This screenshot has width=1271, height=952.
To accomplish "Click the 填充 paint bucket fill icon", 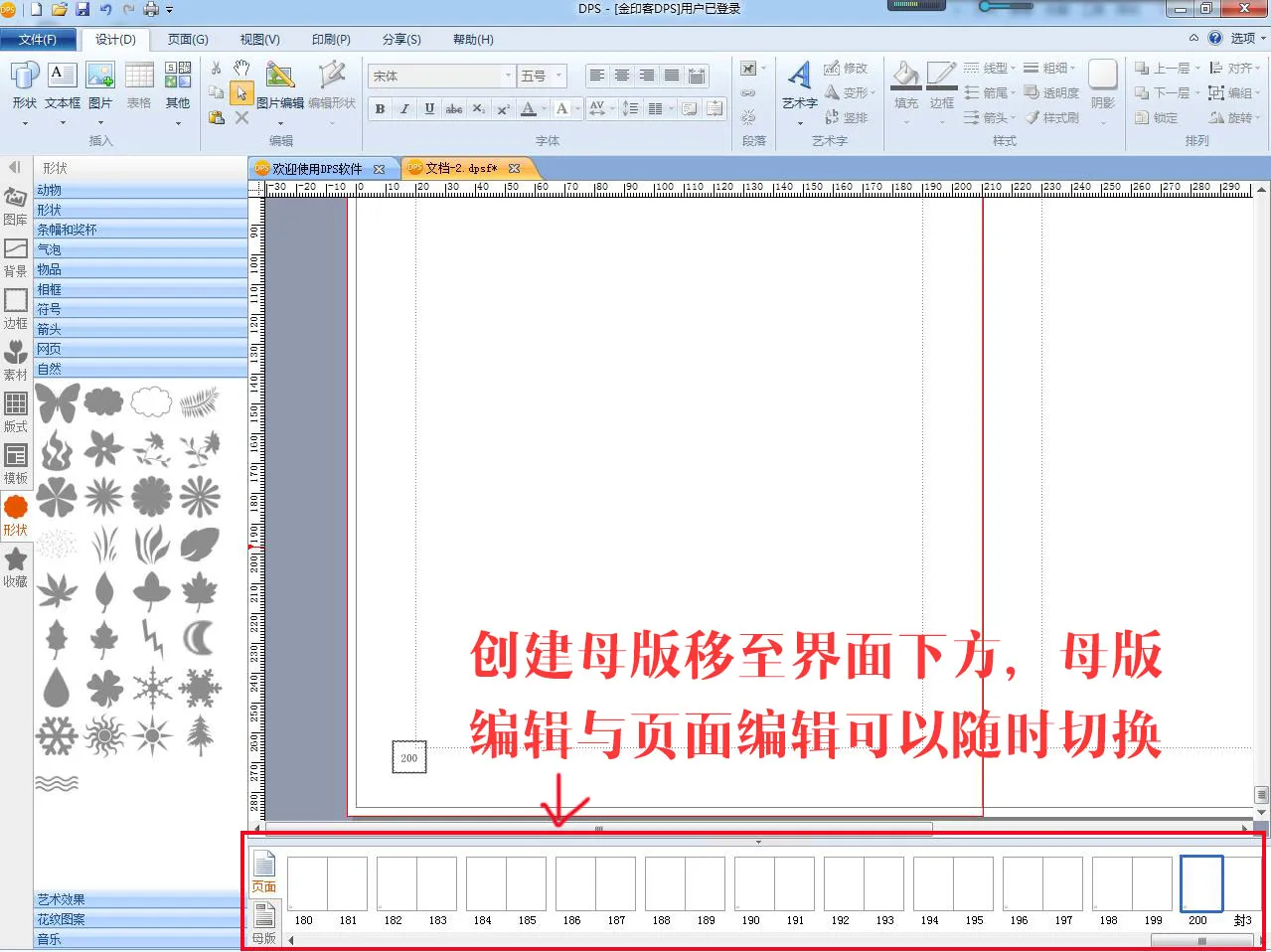I will click(906, 76).
